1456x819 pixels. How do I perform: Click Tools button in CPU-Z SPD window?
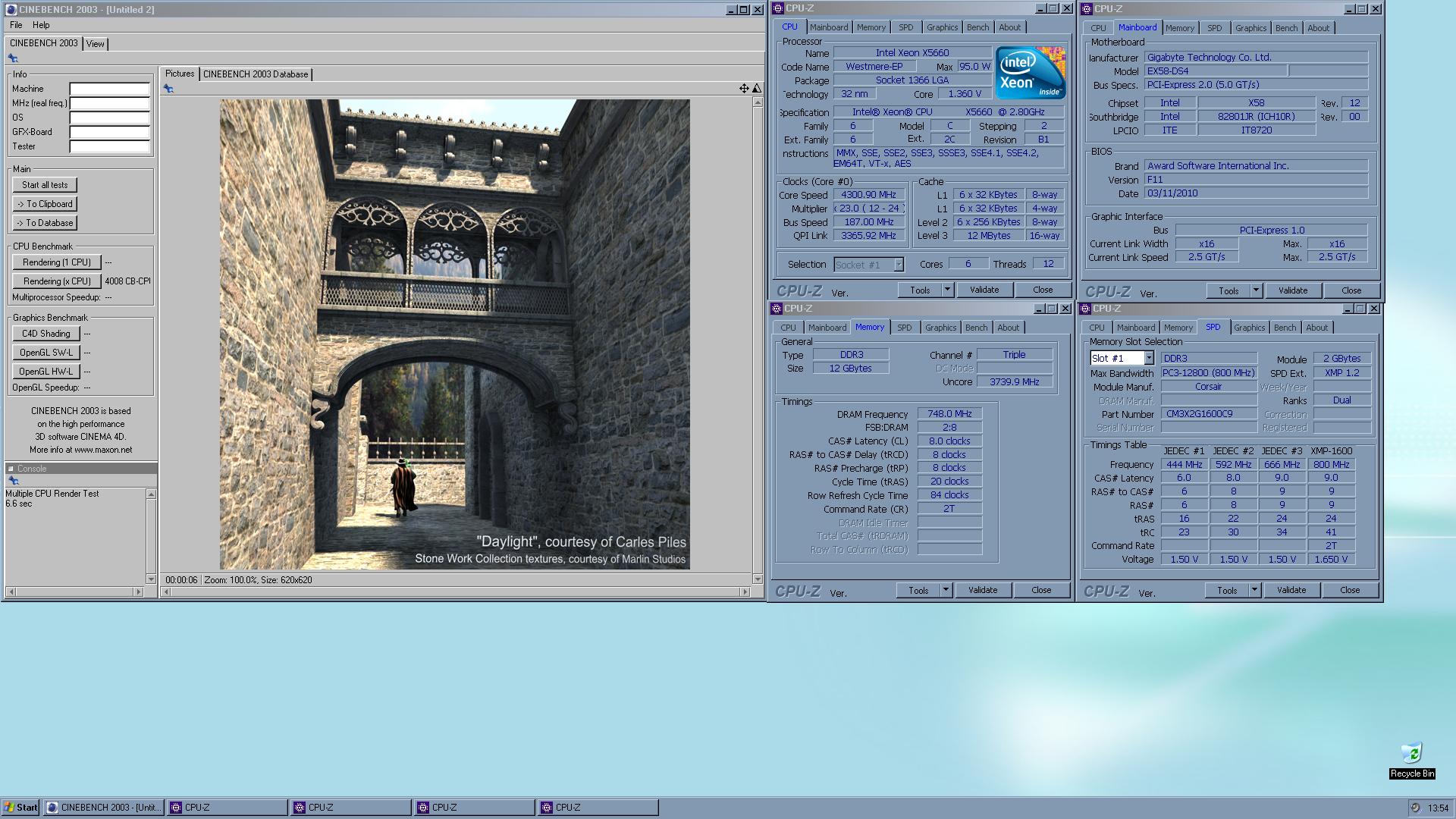[1227, 590]
